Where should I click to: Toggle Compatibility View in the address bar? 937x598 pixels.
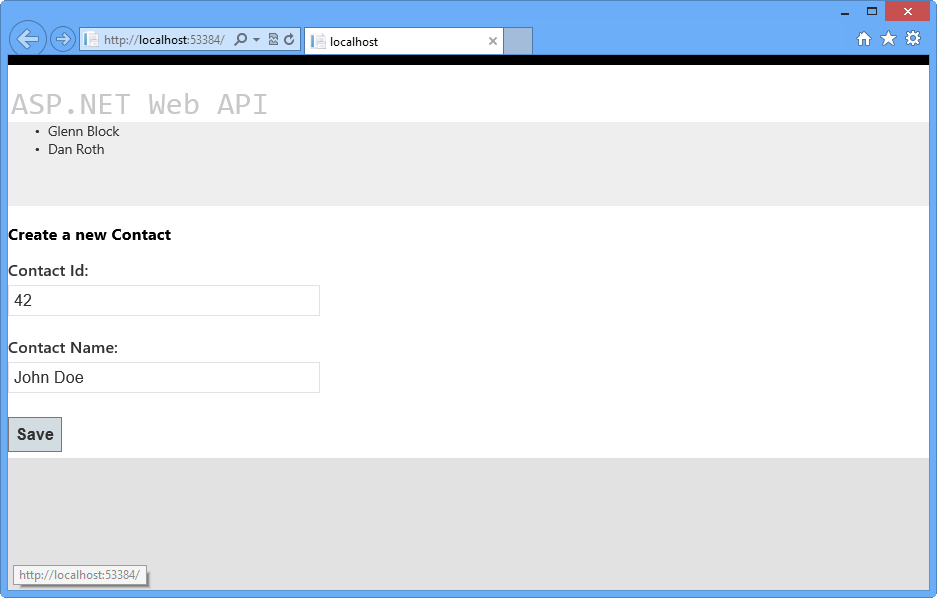click(272, 39)
